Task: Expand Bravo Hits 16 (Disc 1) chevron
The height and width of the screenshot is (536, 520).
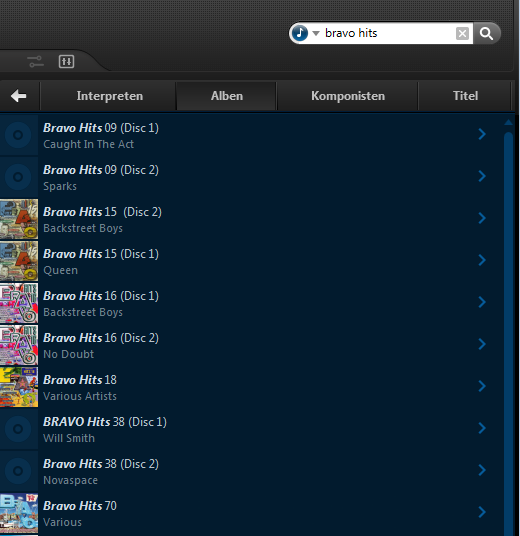Action: 482,302
